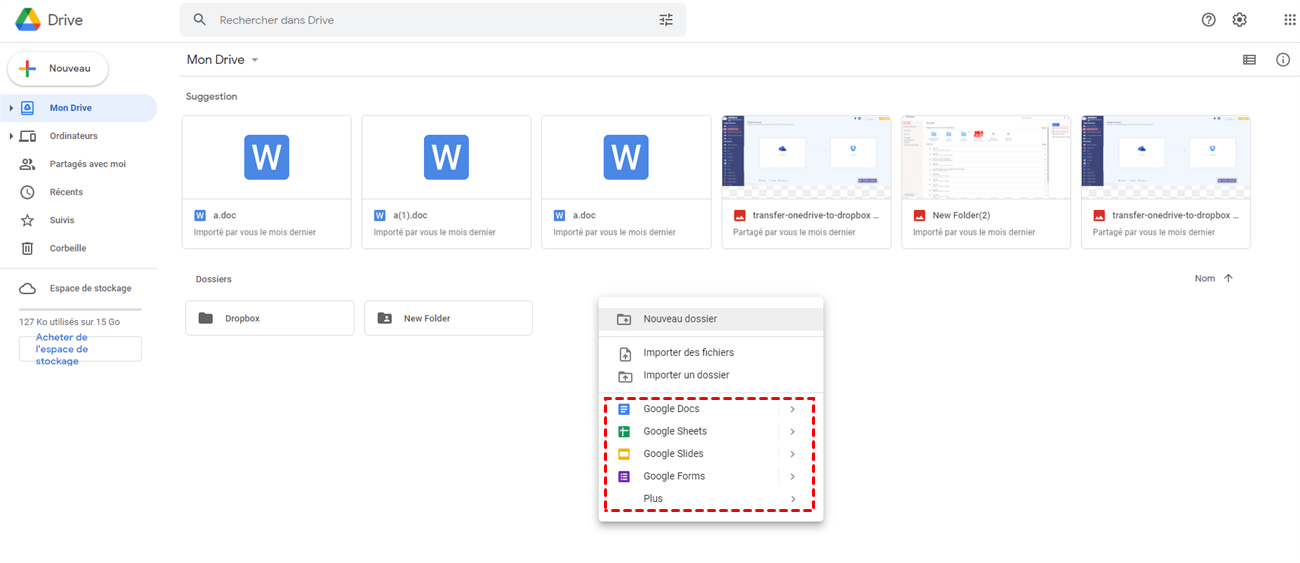Click the search filter options icon
The width and height of the screenshot is (1300, 563).
(x=666, y=20)
